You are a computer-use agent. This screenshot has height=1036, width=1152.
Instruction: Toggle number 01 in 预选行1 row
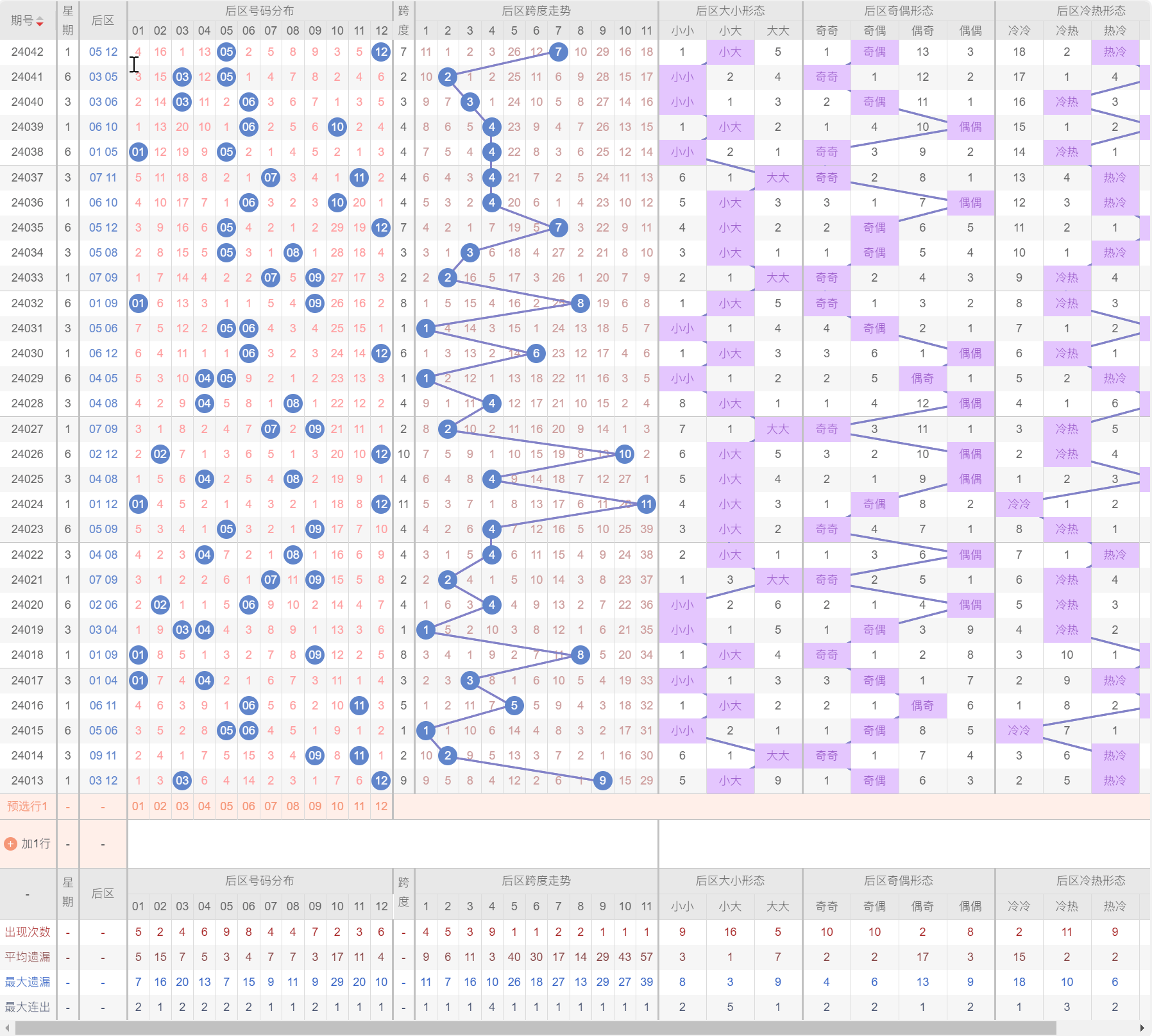click(138, 806)
